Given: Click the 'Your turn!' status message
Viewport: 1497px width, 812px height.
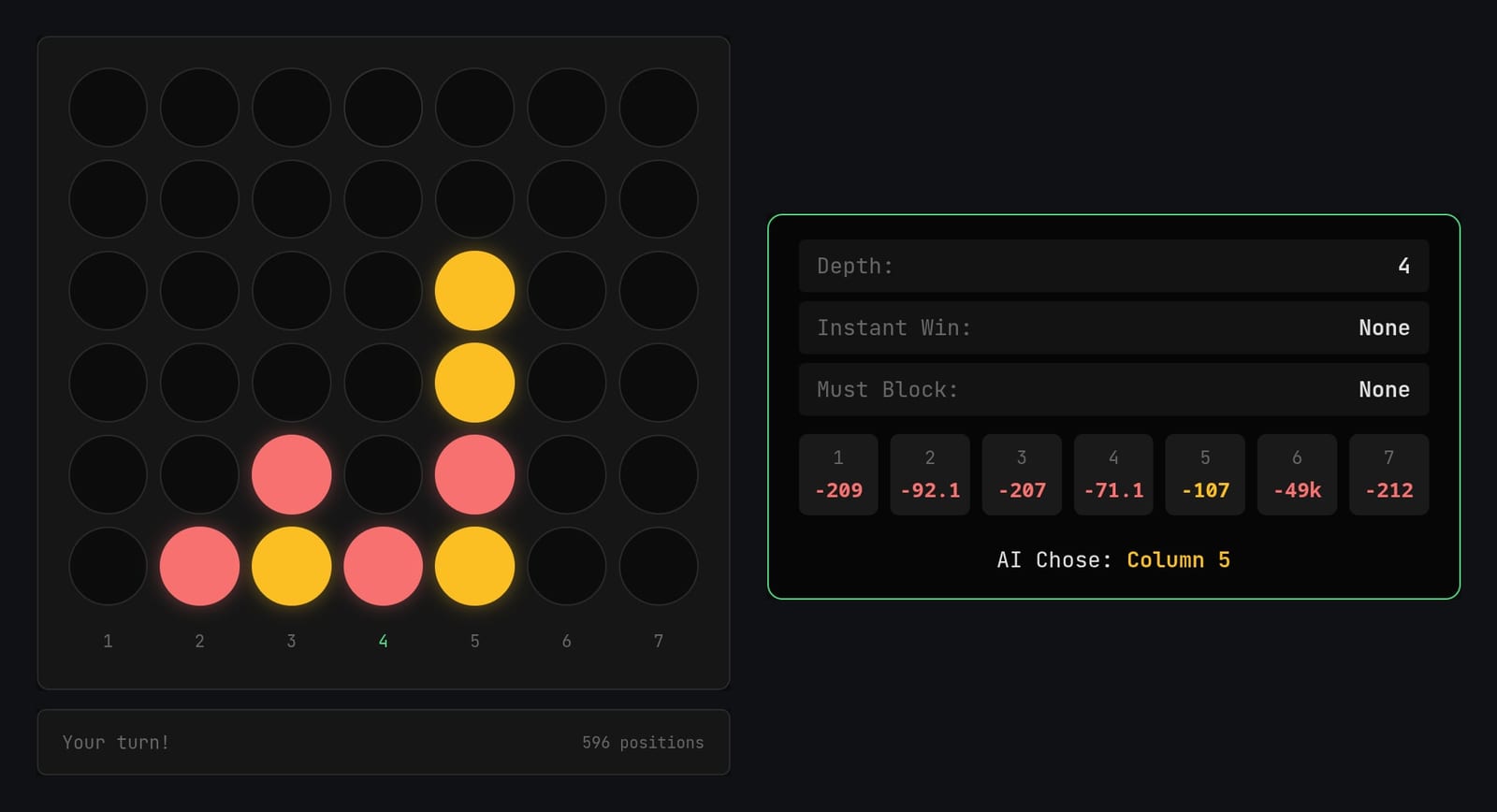Looking at the screenshot, I should click(116, 742).
